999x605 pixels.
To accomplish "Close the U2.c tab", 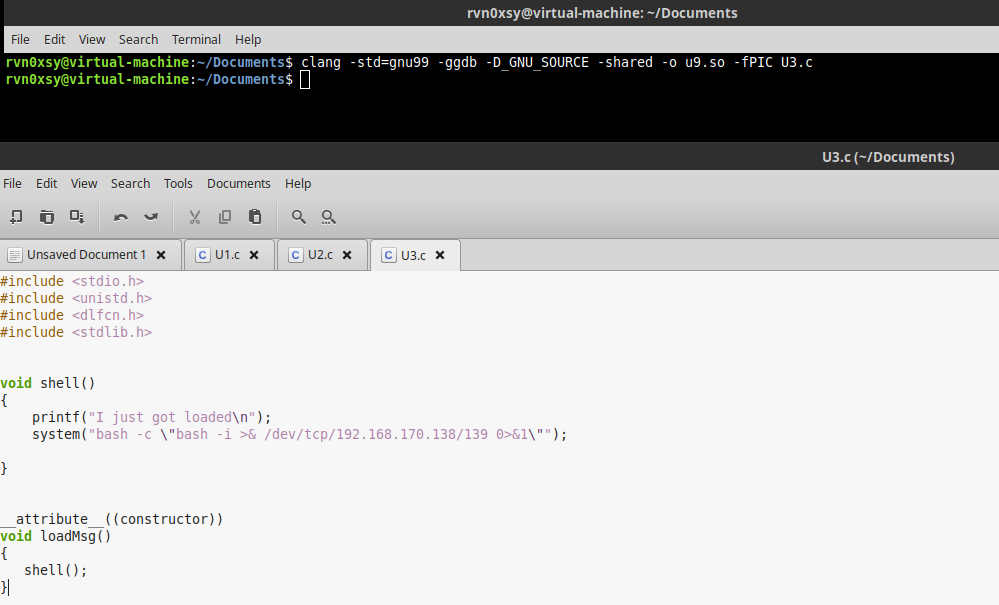I will pos(347,255).
